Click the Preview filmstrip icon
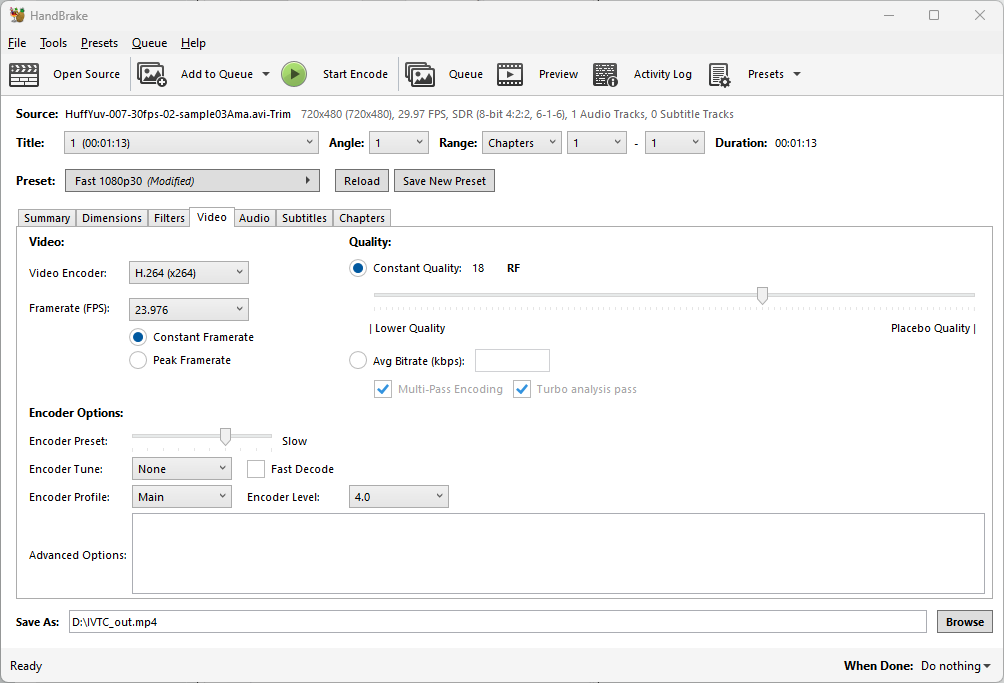This screenshot has height=683, width=1004. pyautogui.click(x=510, y=74)
